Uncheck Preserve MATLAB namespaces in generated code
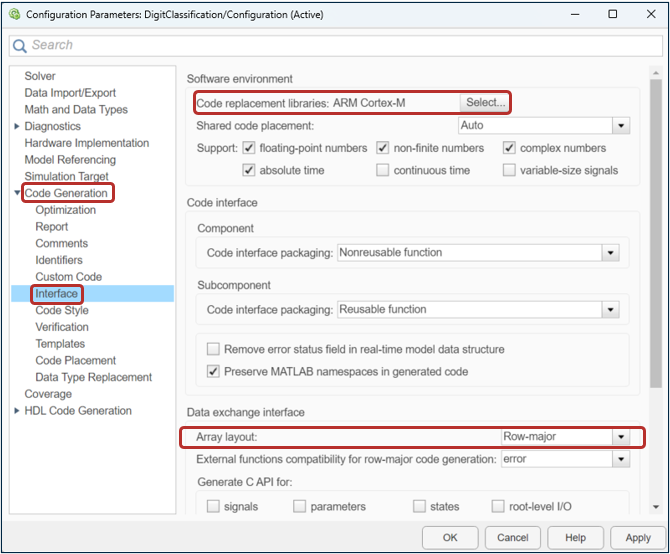This screenshot has height=554, width=670. [x=213, y=371]
